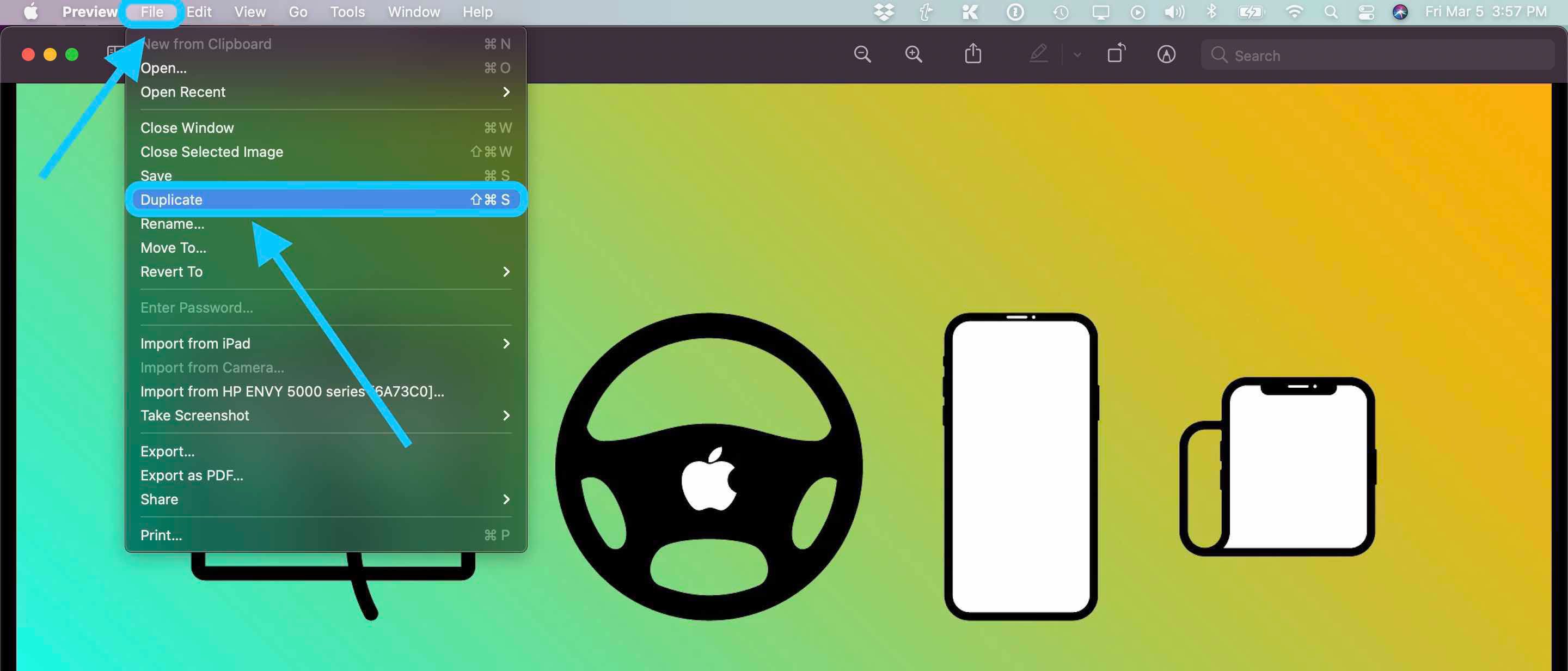Choose Print... from File menu
Image resolution: width=1568 pixels, height=671 pixels.
(326, 535)
